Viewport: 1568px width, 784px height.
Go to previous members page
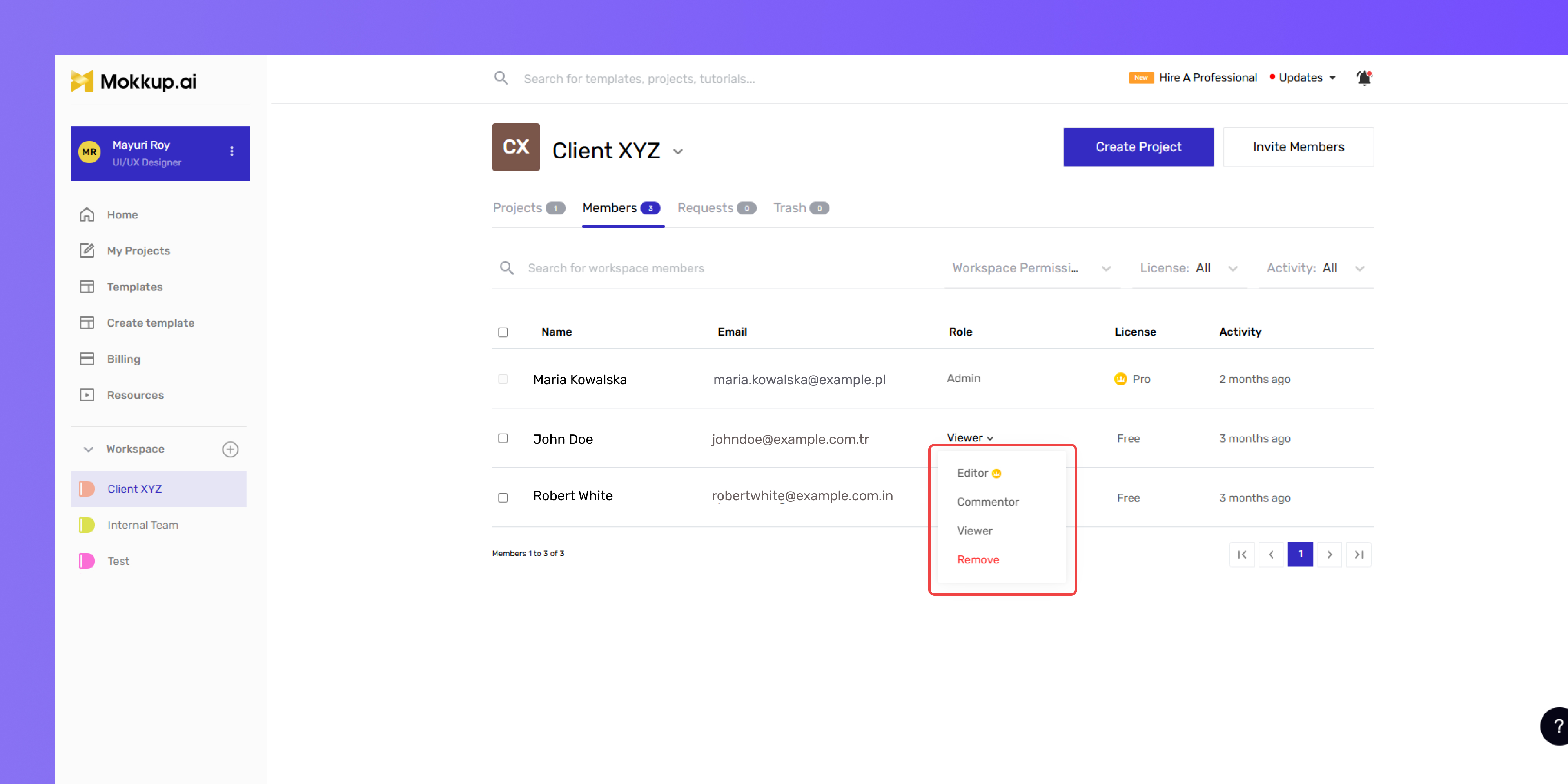coord(1271,555)
